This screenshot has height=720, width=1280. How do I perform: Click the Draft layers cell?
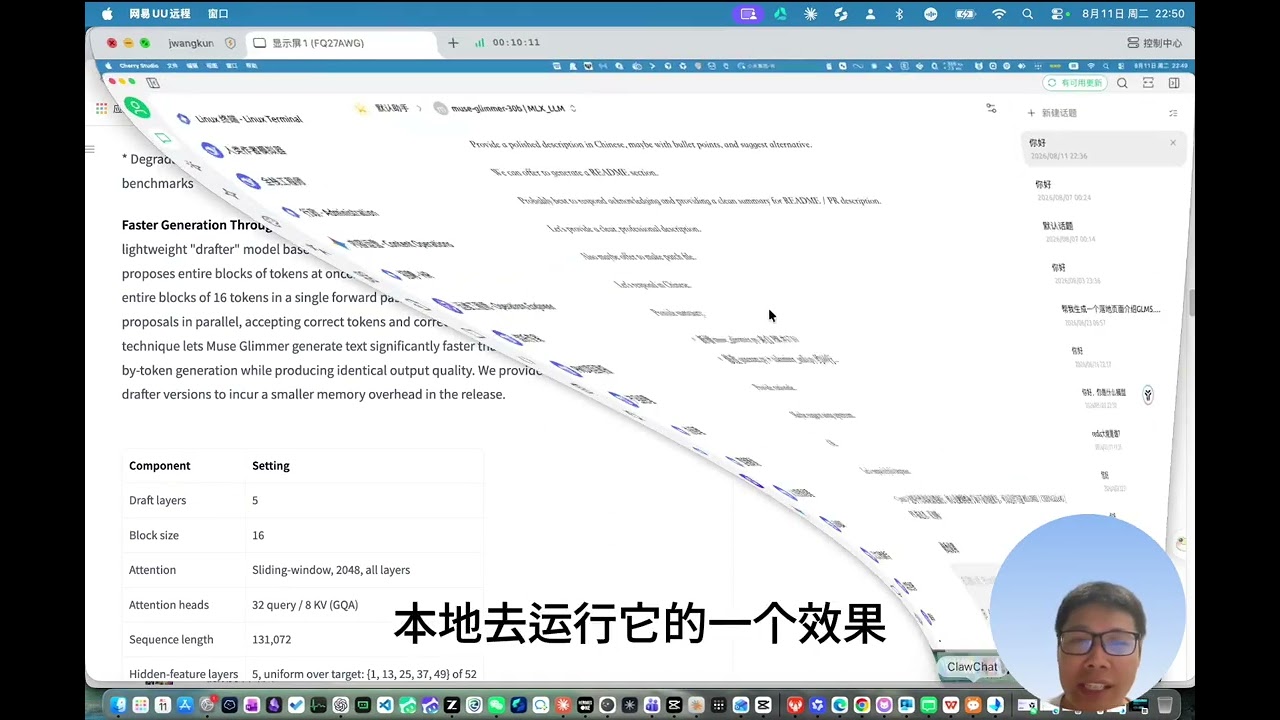157,500
